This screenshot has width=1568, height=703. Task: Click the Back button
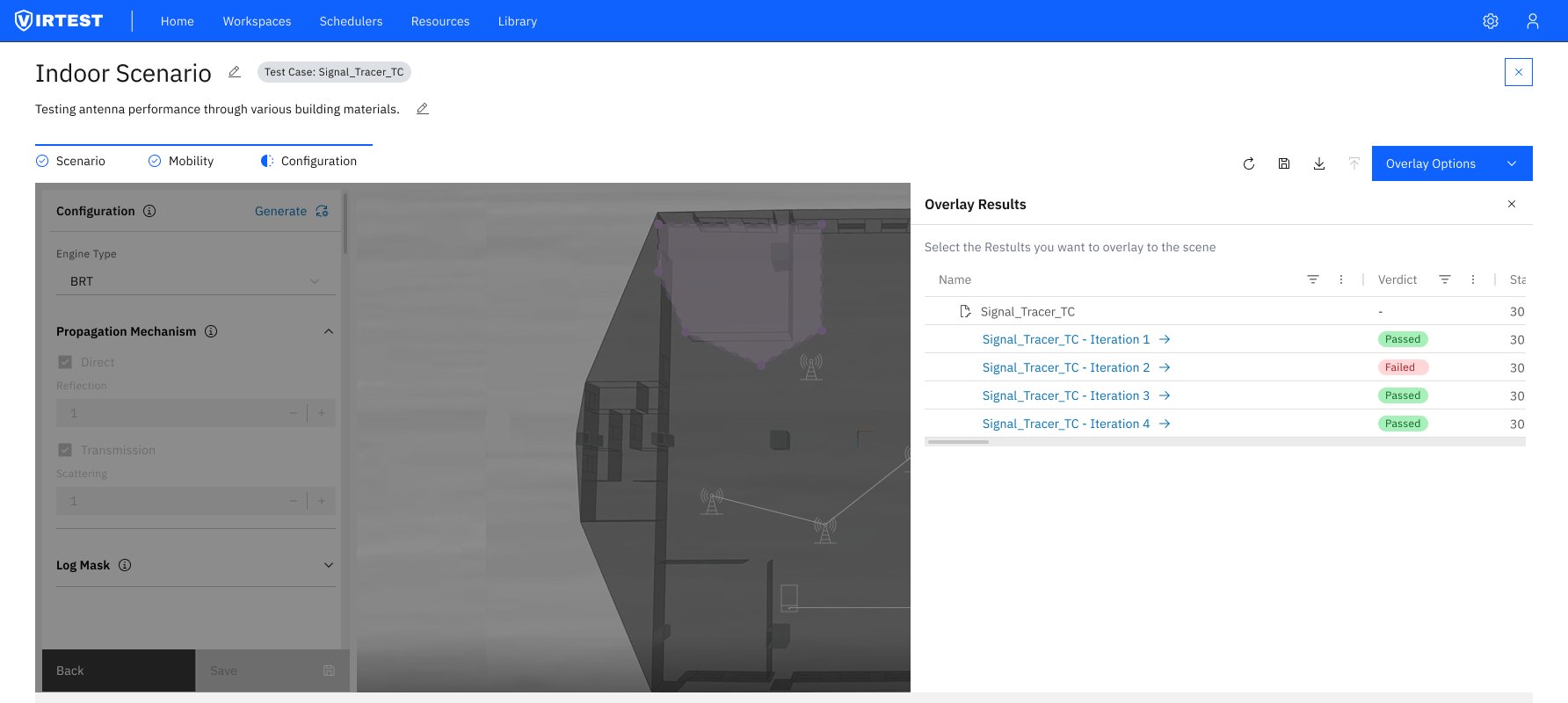[x=119, y=670]
